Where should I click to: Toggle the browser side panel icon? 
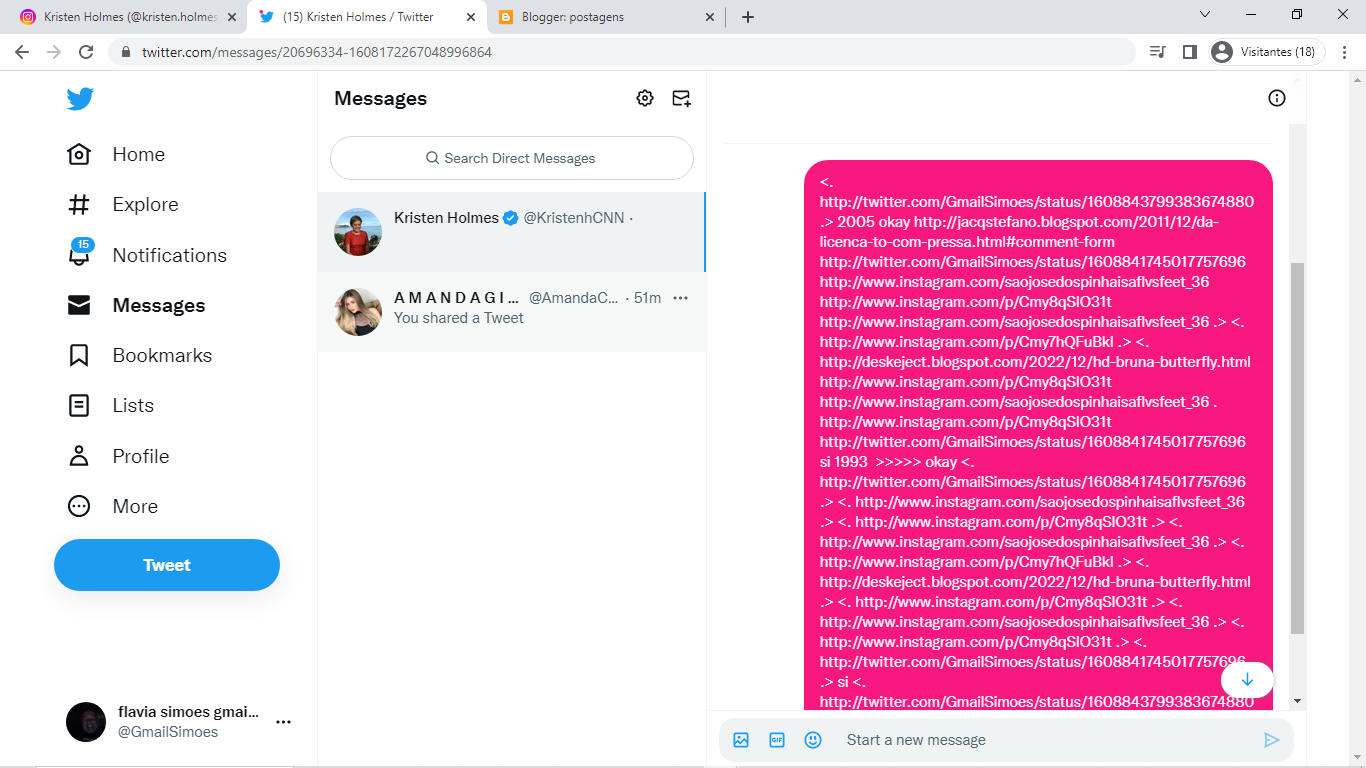1190,52
